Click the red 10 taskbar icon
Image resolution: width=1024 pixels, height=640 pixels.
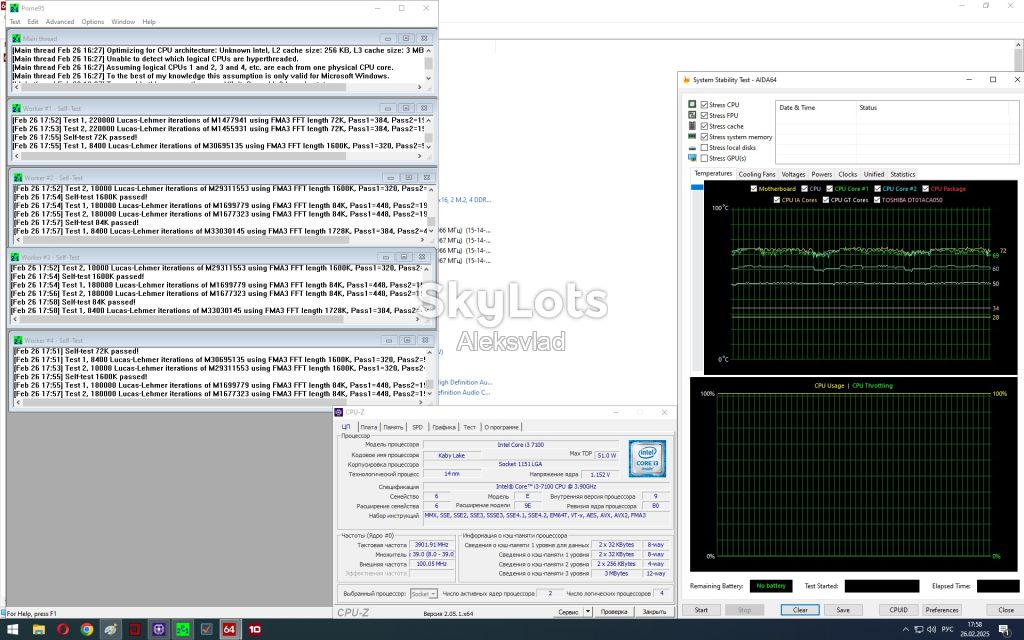click(255, 630)
